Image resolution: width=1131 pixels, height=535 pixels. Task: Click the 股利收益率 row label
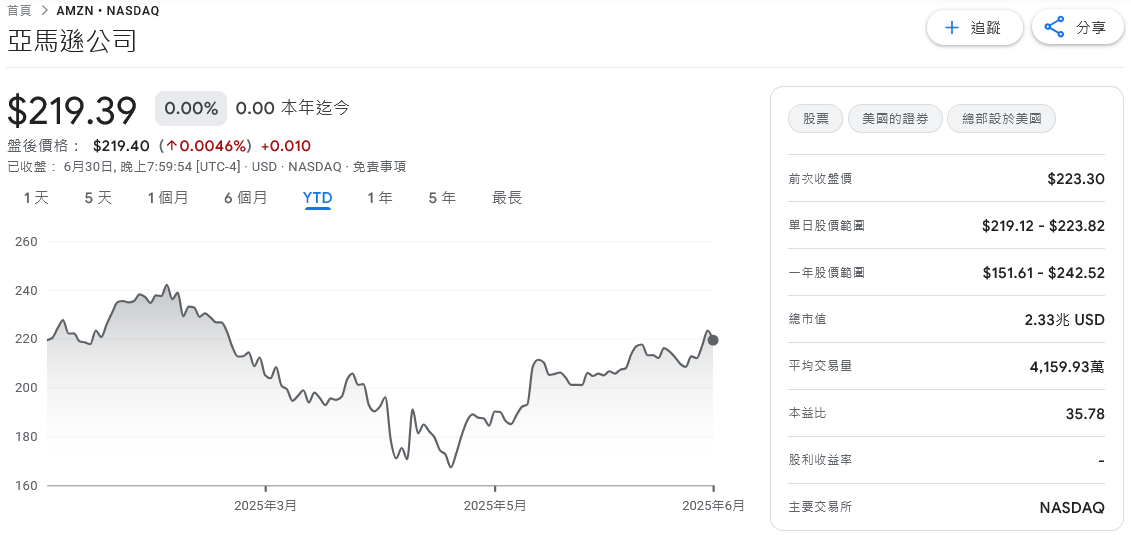point(821,459)
